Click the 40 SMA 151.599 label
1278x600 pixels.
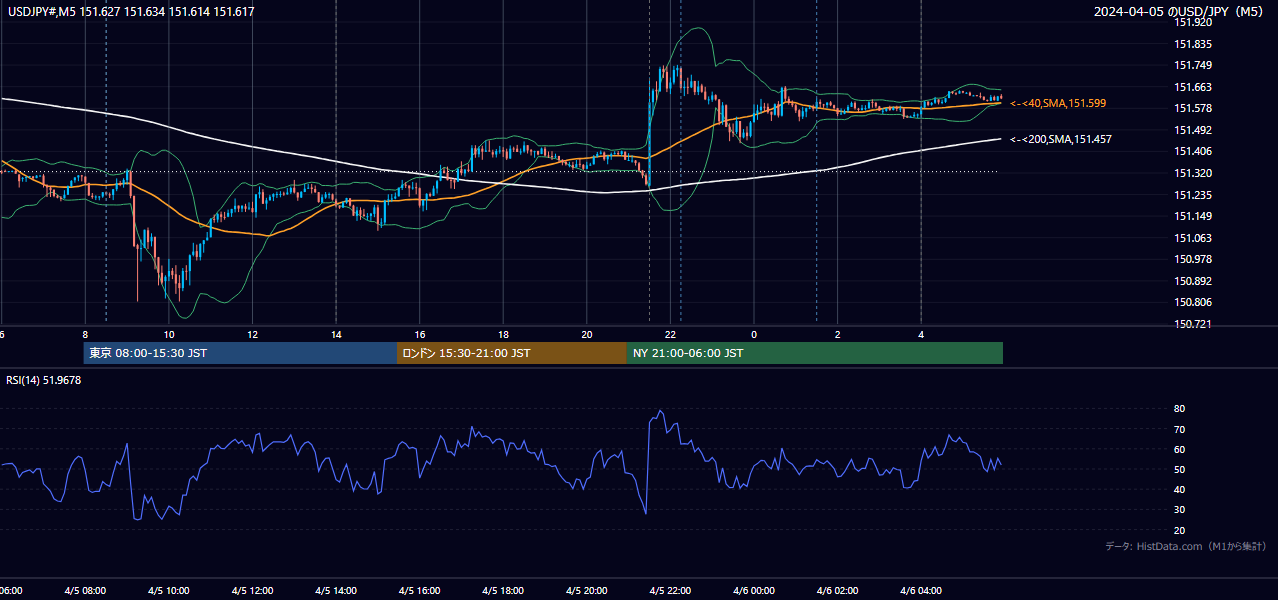coord(1058,103)
